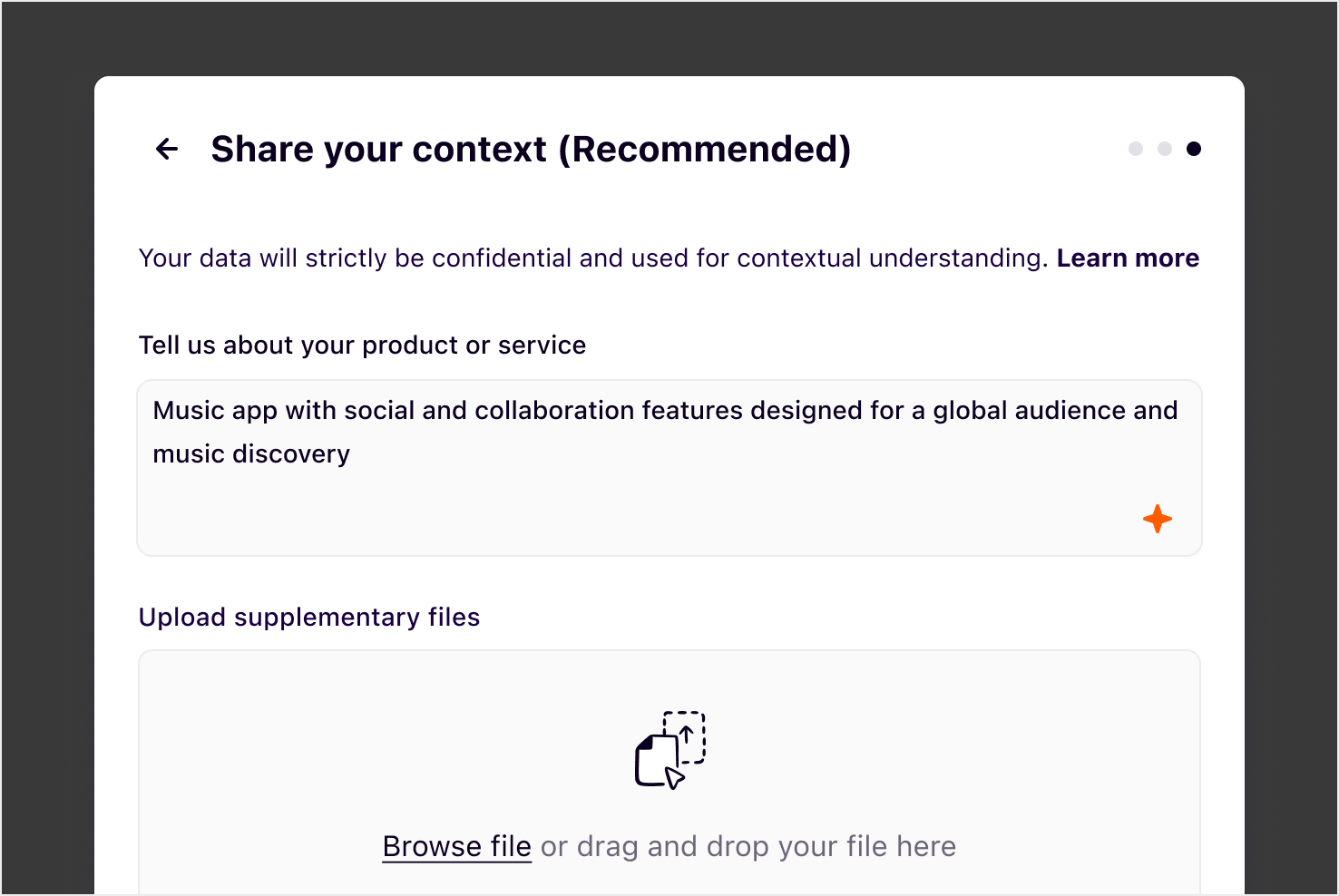
Task: Click the active third step dot
Action: [1194, 149]
